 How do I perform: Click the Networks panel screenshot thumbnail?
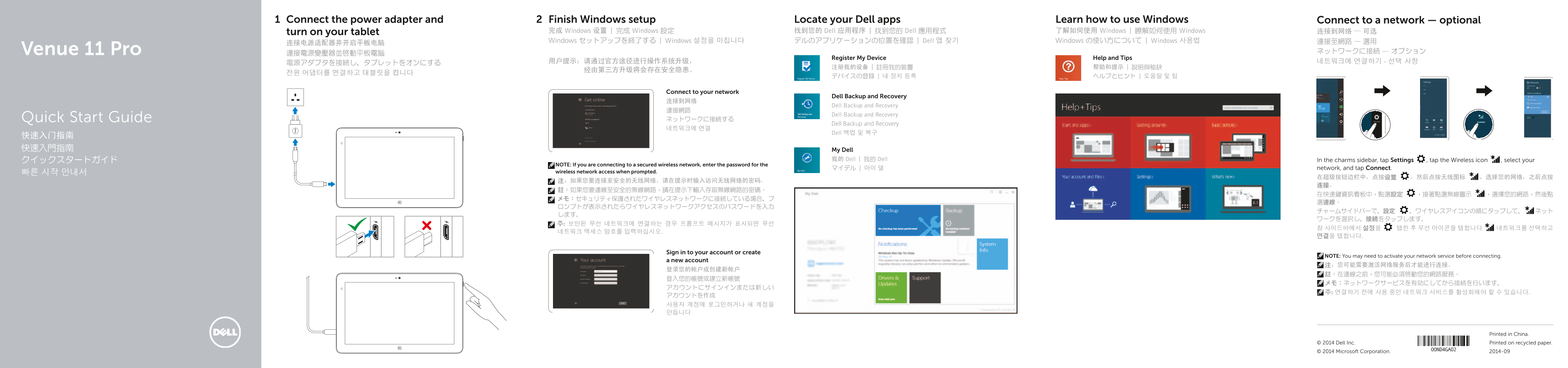1538,108
